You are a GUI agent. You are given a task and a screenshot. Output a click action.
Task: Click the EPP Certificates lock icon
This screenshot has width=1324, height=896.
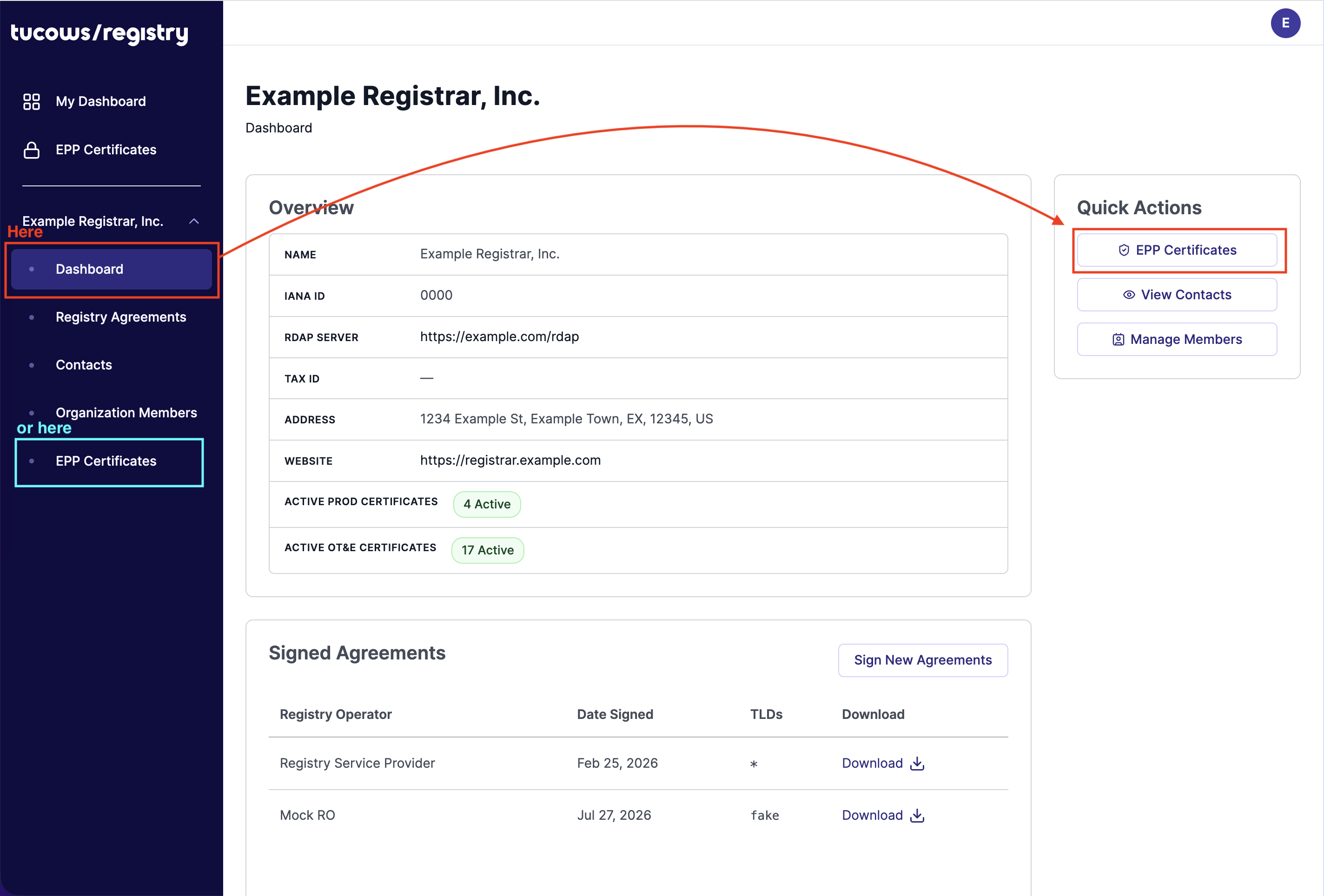31,150
